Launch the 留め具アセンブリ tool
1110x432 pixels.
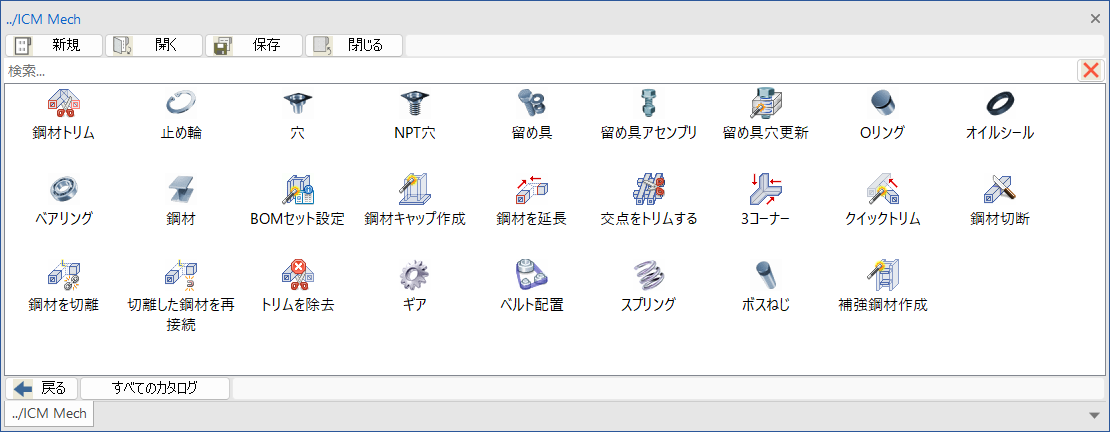[649, 104]
